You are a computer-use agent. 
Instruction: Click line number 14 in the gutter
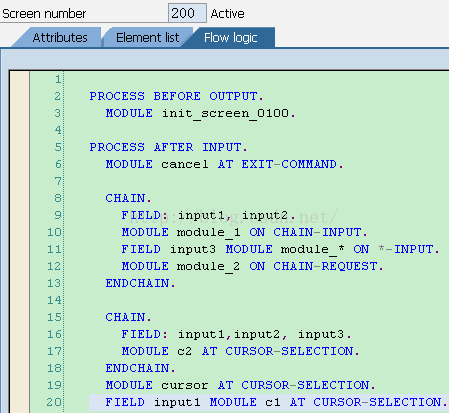click(54, 300)
